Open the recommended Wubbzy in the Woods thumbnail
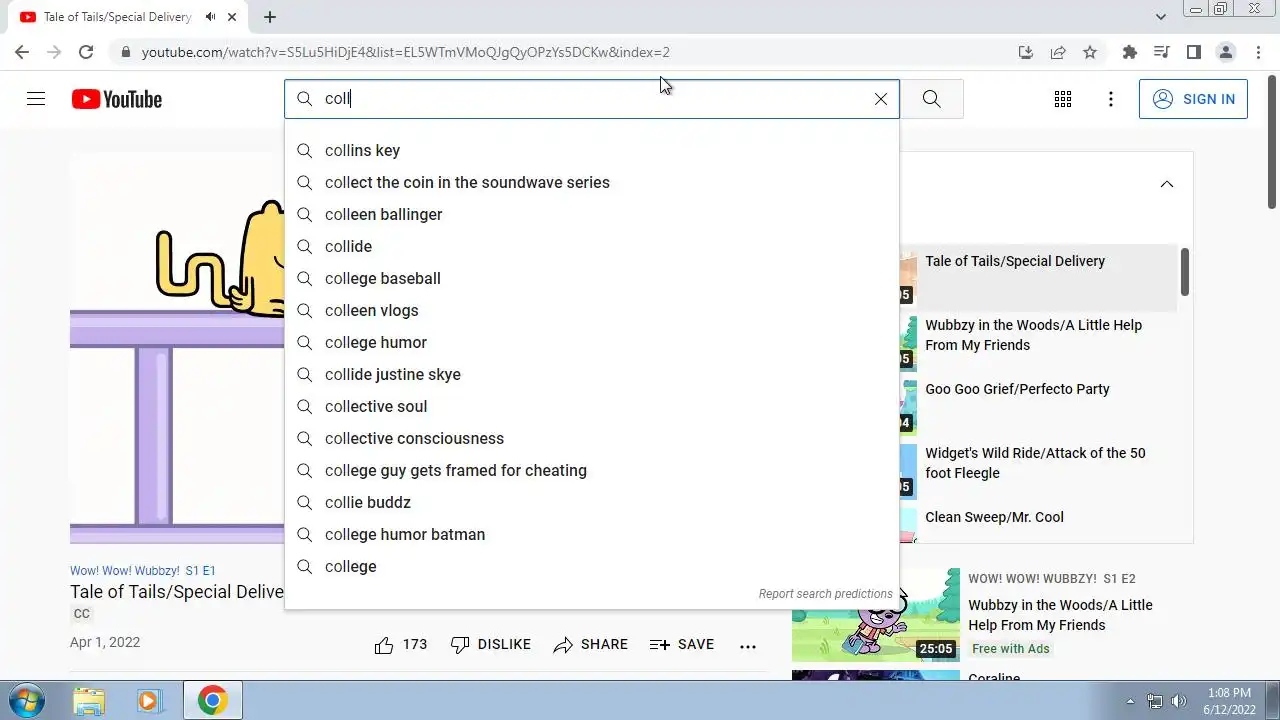The image size is (1280, 720). [x=876, y=615]
